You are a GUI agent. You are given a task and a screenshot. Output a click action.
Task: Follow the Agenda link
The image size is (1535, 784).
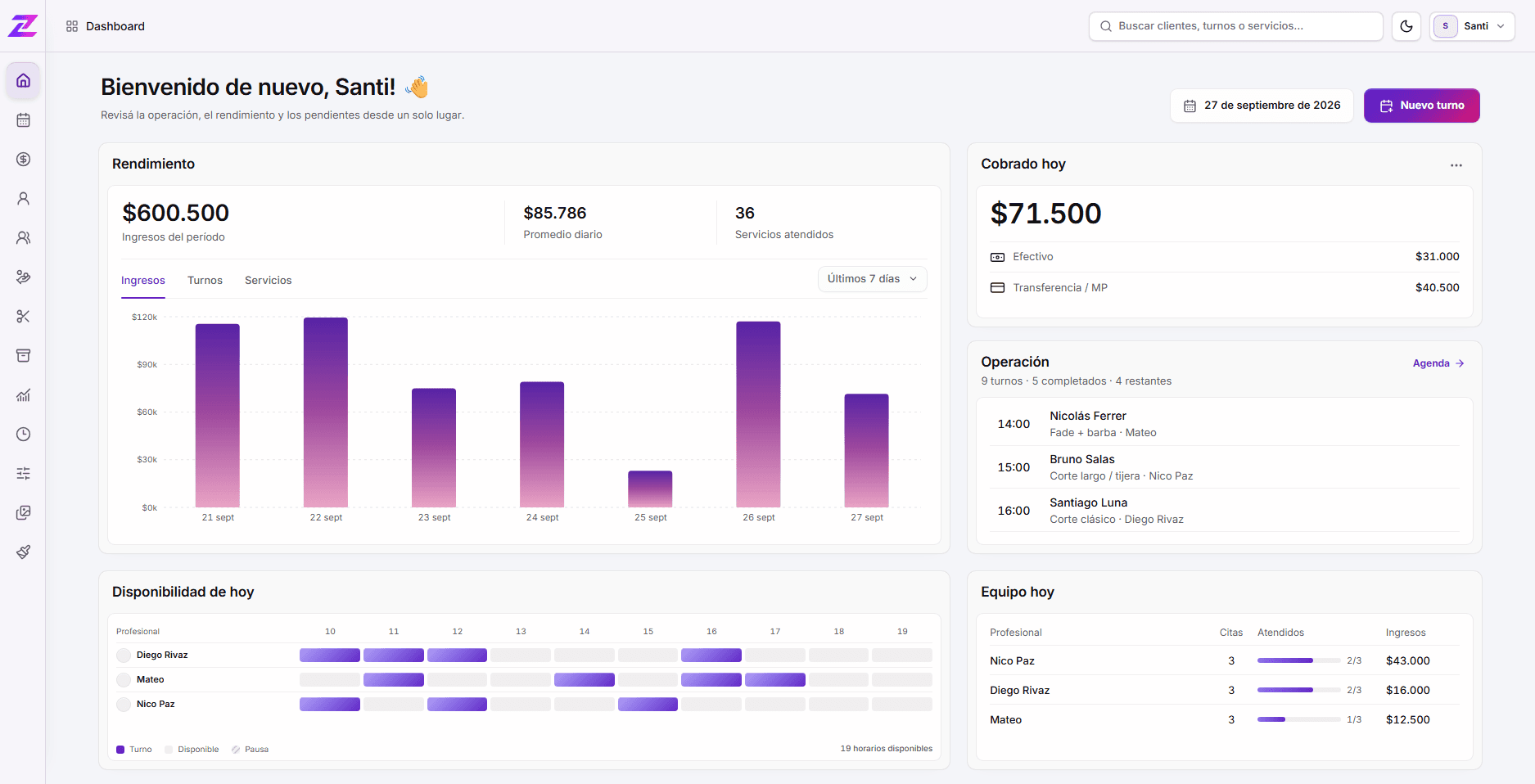[x=1438, y=363]
